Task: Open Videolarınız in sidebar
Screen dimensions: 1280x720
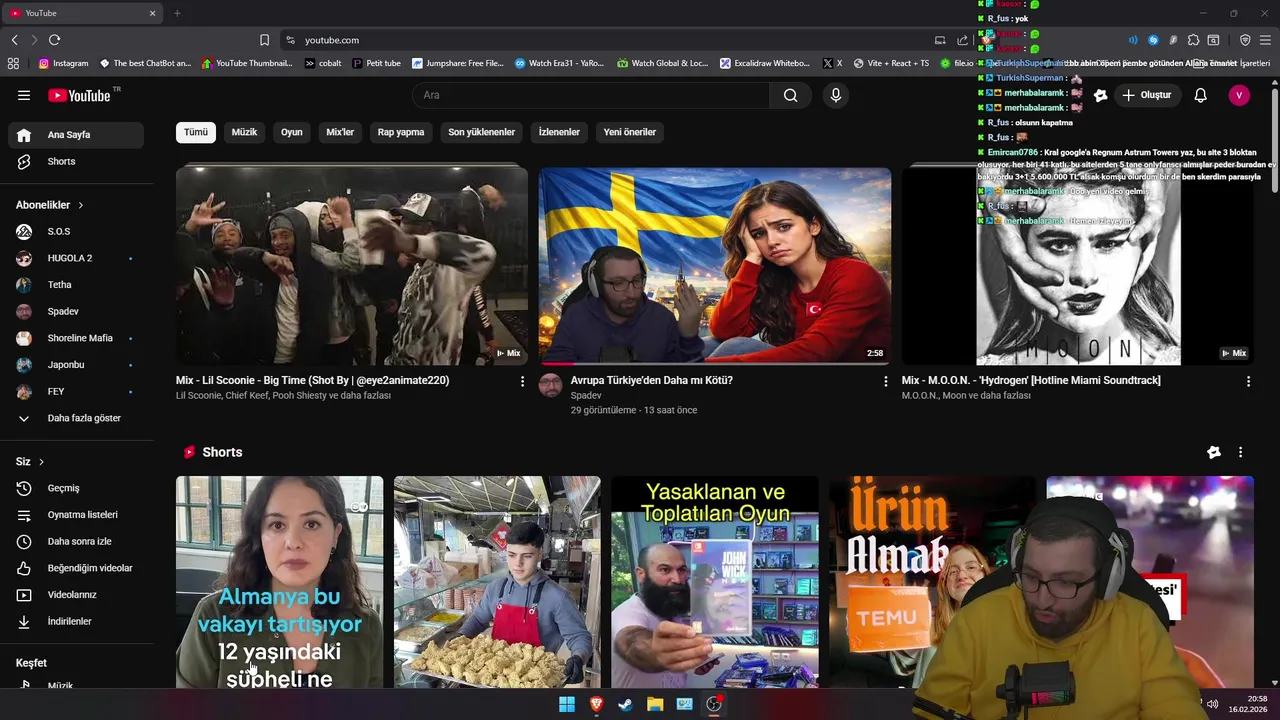Action: [x=76, y=595]
